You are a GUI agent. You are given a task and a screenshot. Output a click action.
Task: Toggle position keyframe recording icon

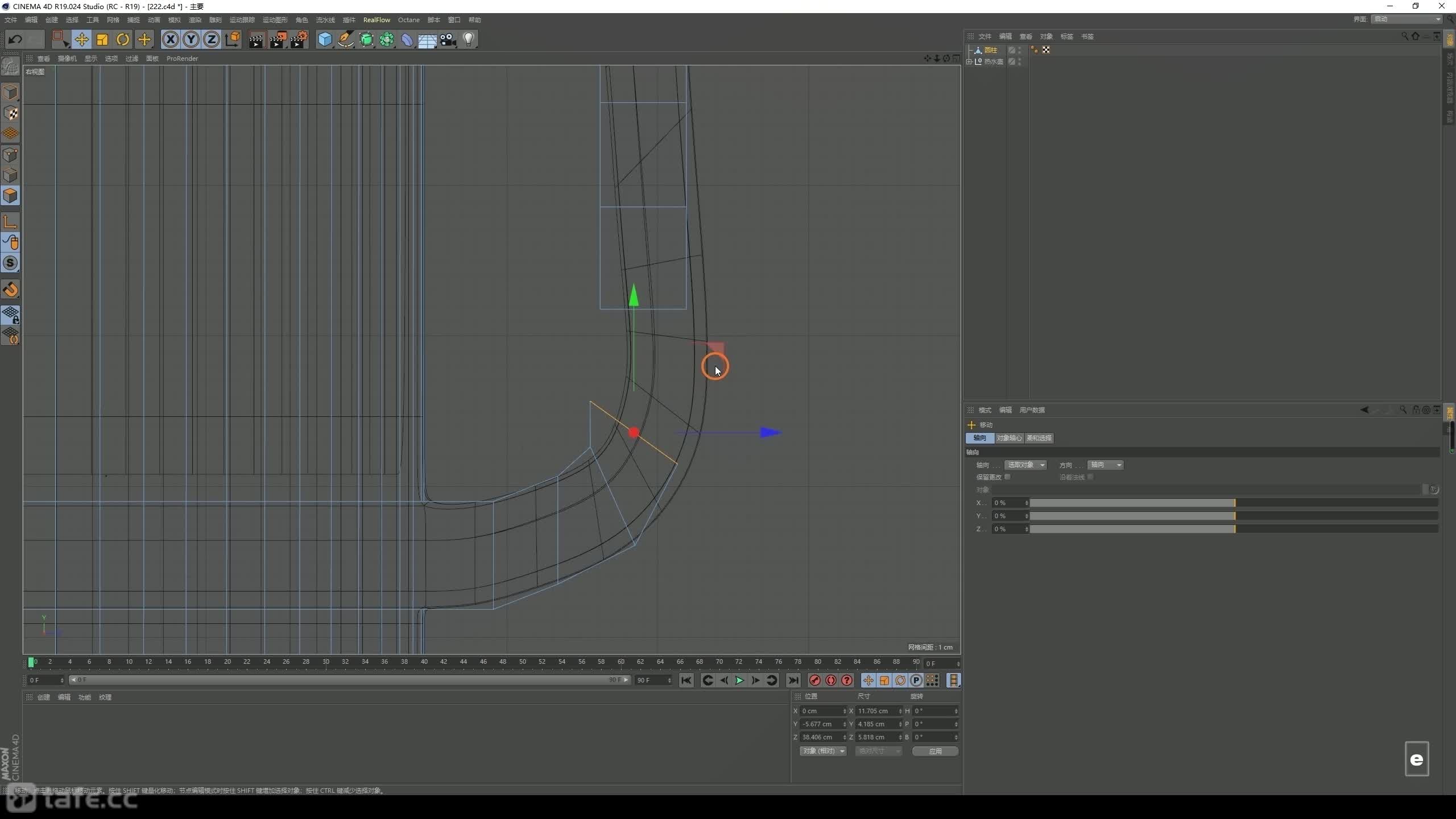click(x=868, y=680)
